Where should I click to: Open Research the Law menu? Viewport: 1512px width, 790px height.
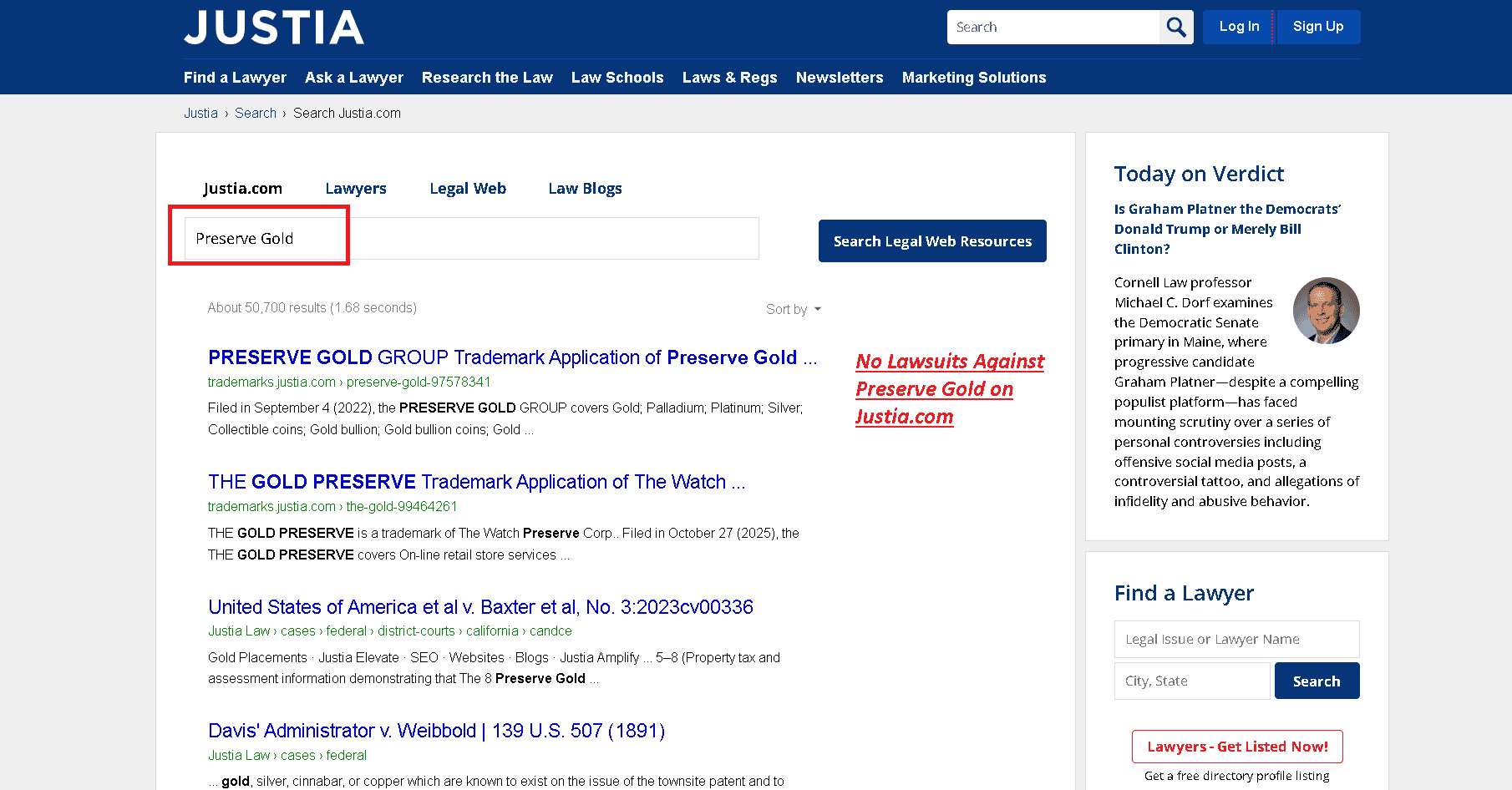[x=487, y=78]
